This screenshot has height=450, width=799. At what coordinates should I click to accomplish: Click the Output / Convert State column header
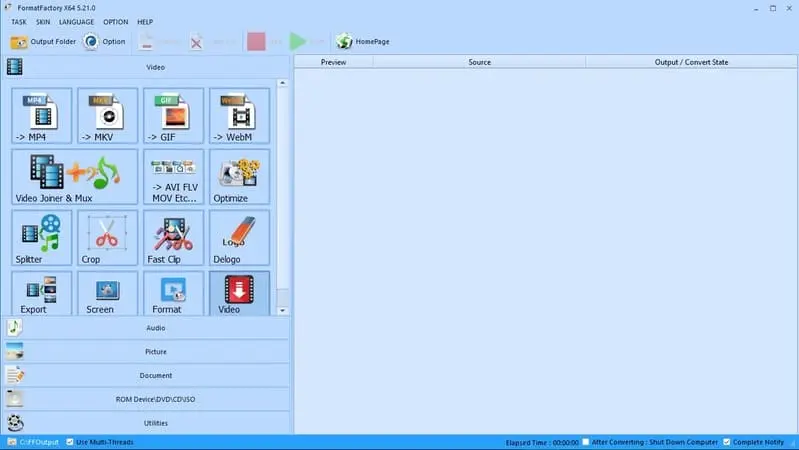pos(691,62)
